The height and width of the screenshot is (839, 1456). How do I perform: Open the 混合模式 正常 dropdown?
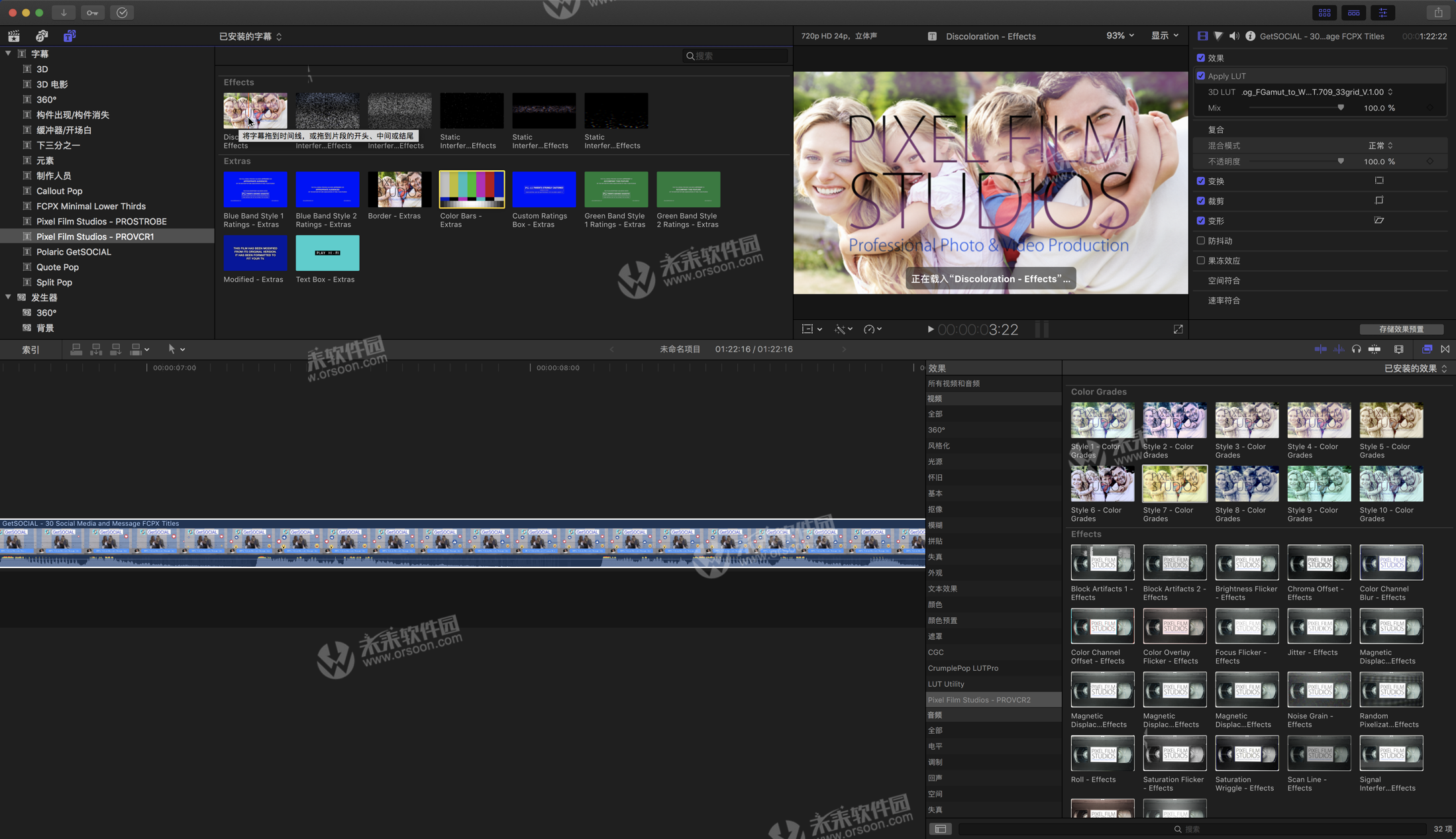pyautogui.click(x=1380, y=146)
